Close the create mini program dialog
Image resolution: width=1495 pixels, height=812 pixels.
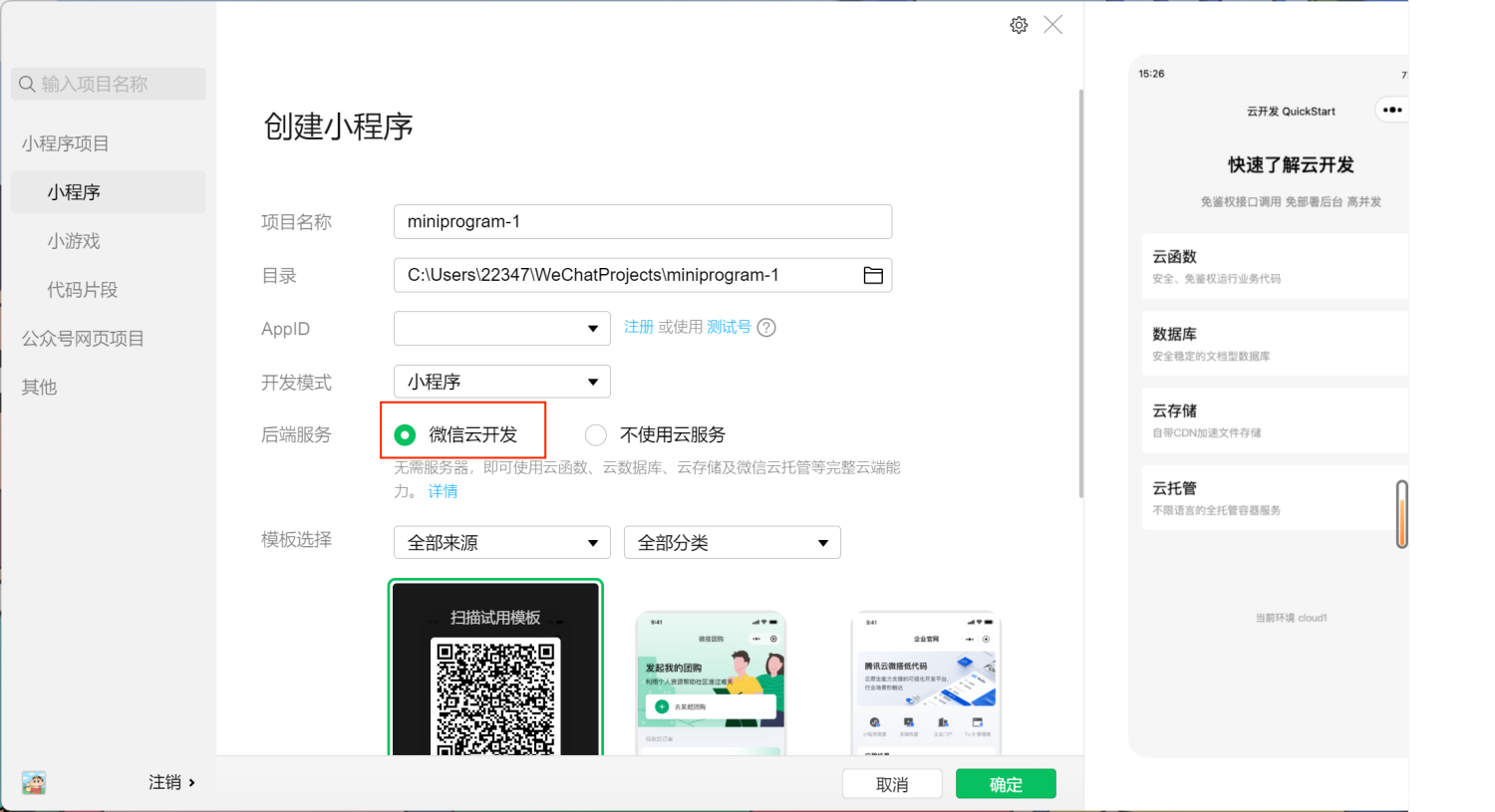pos(1052,25)
